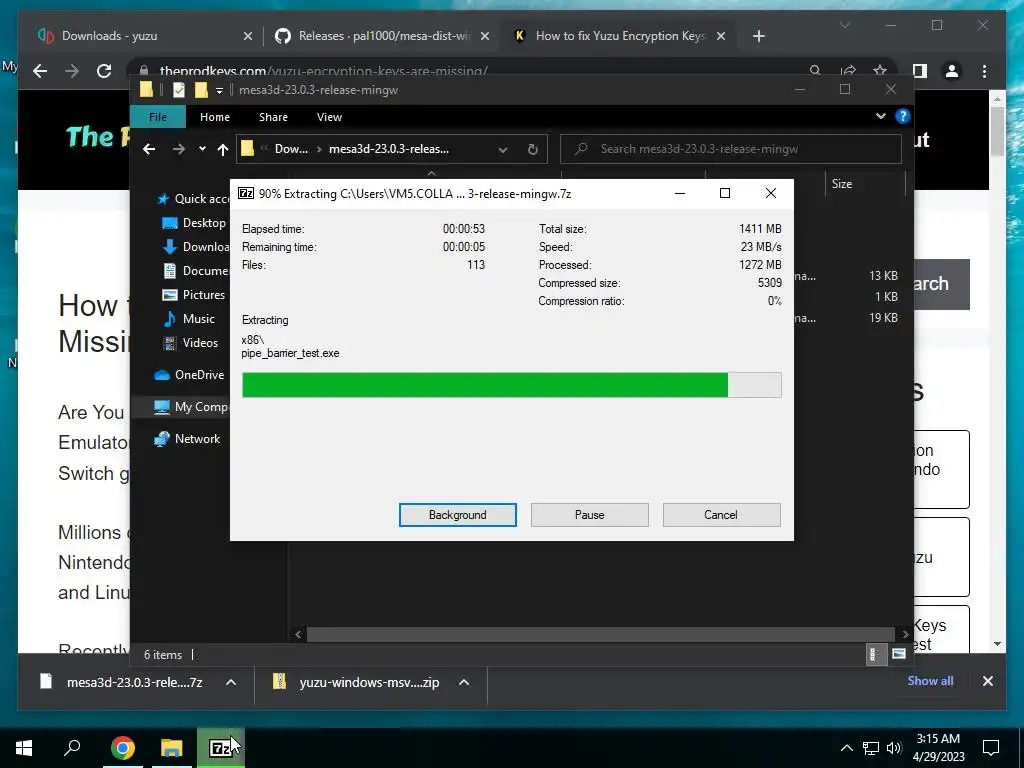Switch to Downloads - yuzu browser tab
The image size is (1024, 768).
144,36
